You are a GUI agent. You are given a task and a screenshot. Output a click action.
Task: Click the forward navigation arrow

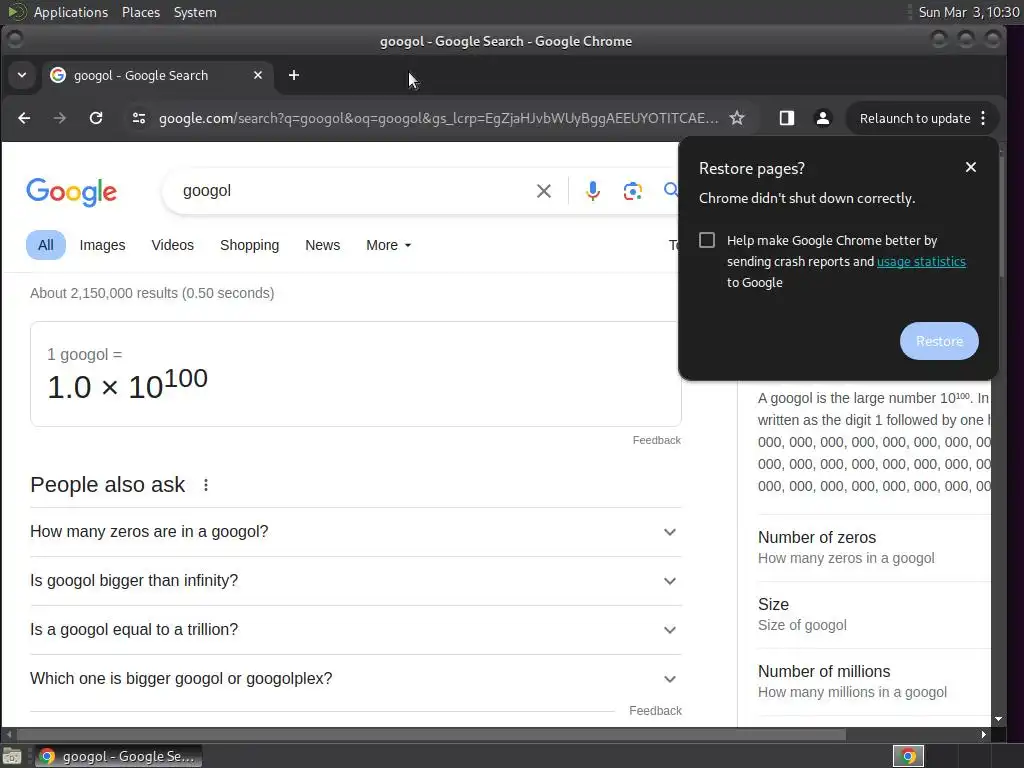point(59,118)
